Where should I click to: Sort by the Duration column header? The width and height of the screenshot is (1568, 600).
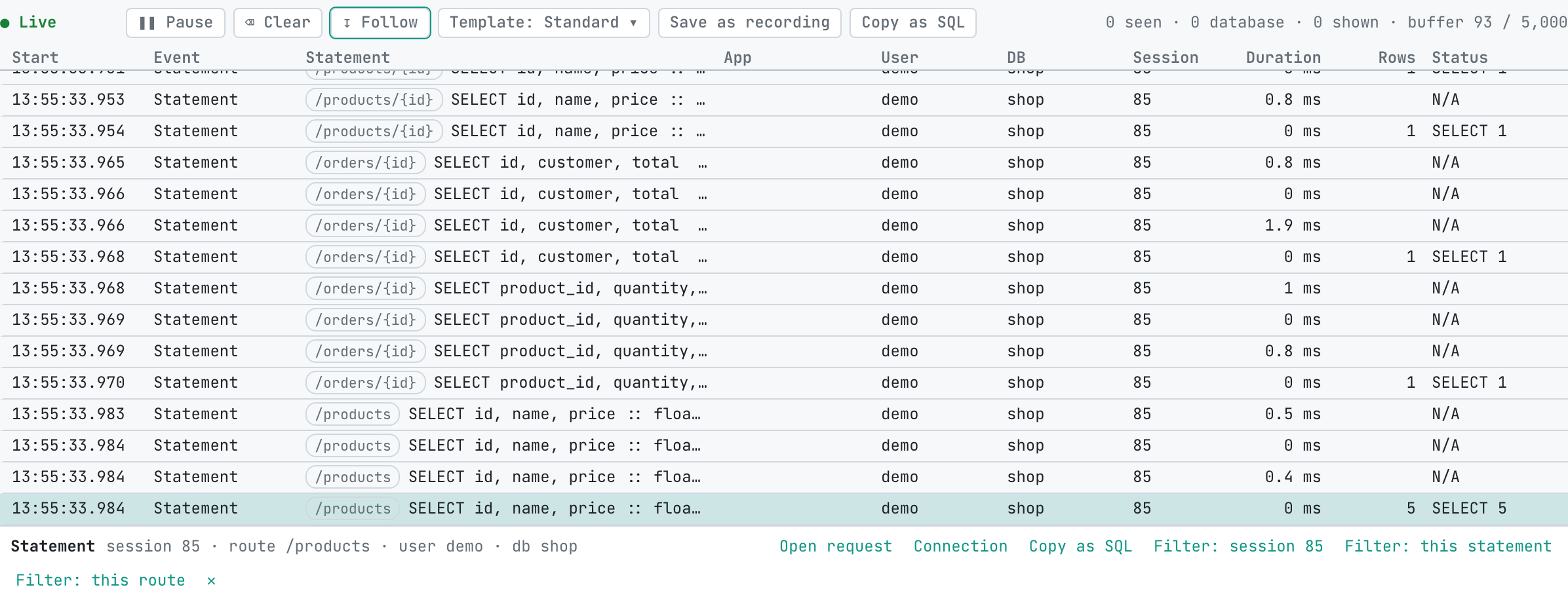1284,58
